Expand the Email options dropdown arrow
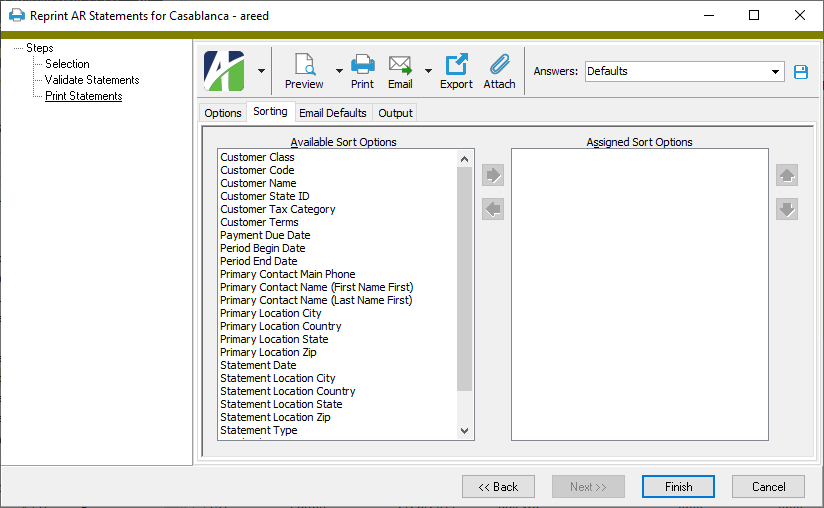Screen dimensions: 824x508 [x=428, y=71]
